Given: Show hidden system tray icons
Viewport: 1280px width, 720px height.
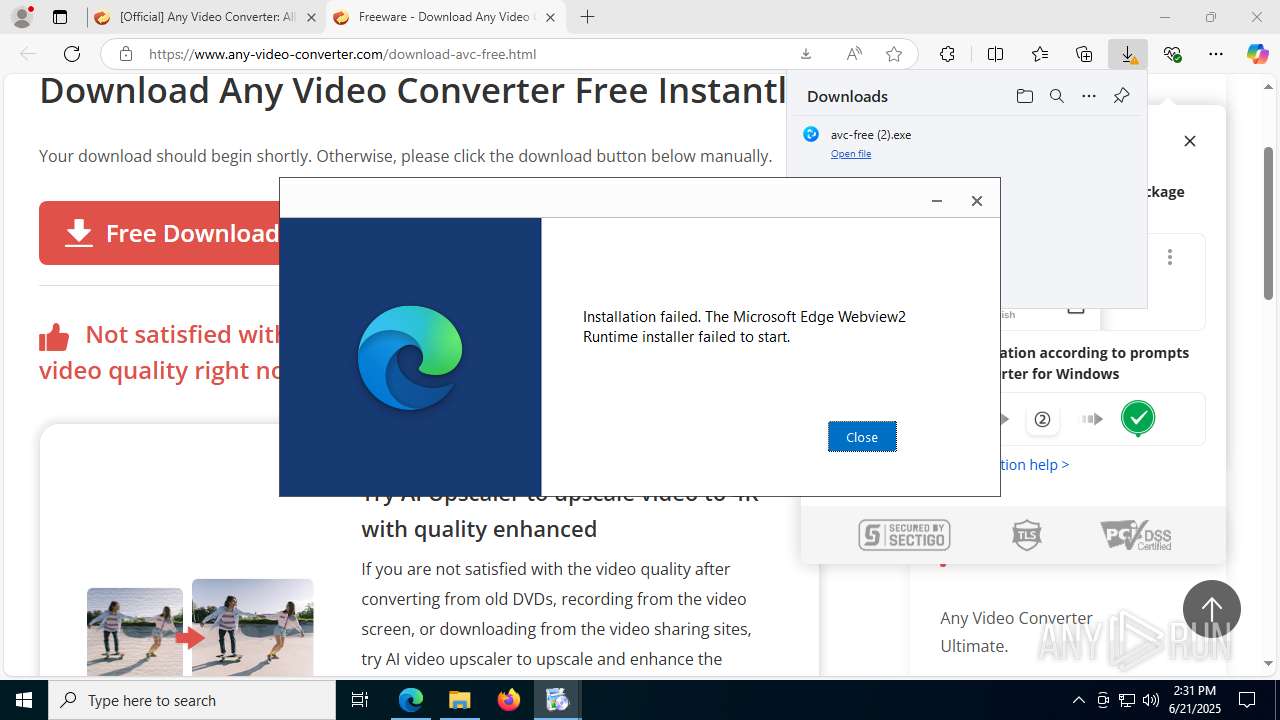Looking at the screenshot, I should point(1078,700).
